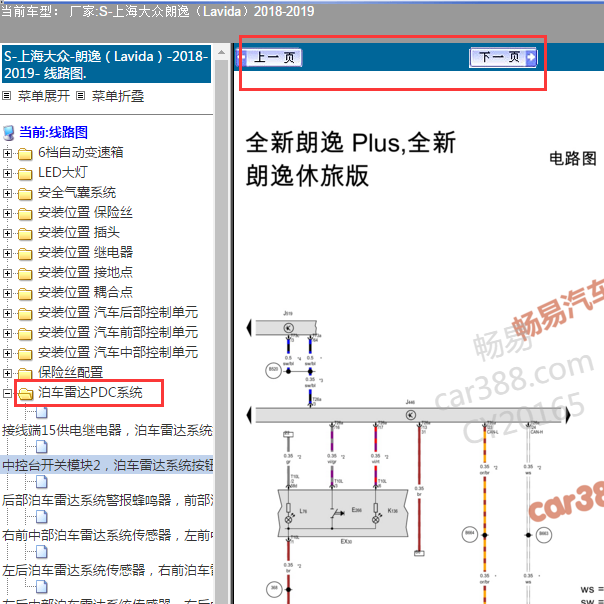The height and width of the screenshot is (604, 604).
Task: Open 接线端15供电继电器，泊车雷达系统 diagram
Action: tap(107, 430)
